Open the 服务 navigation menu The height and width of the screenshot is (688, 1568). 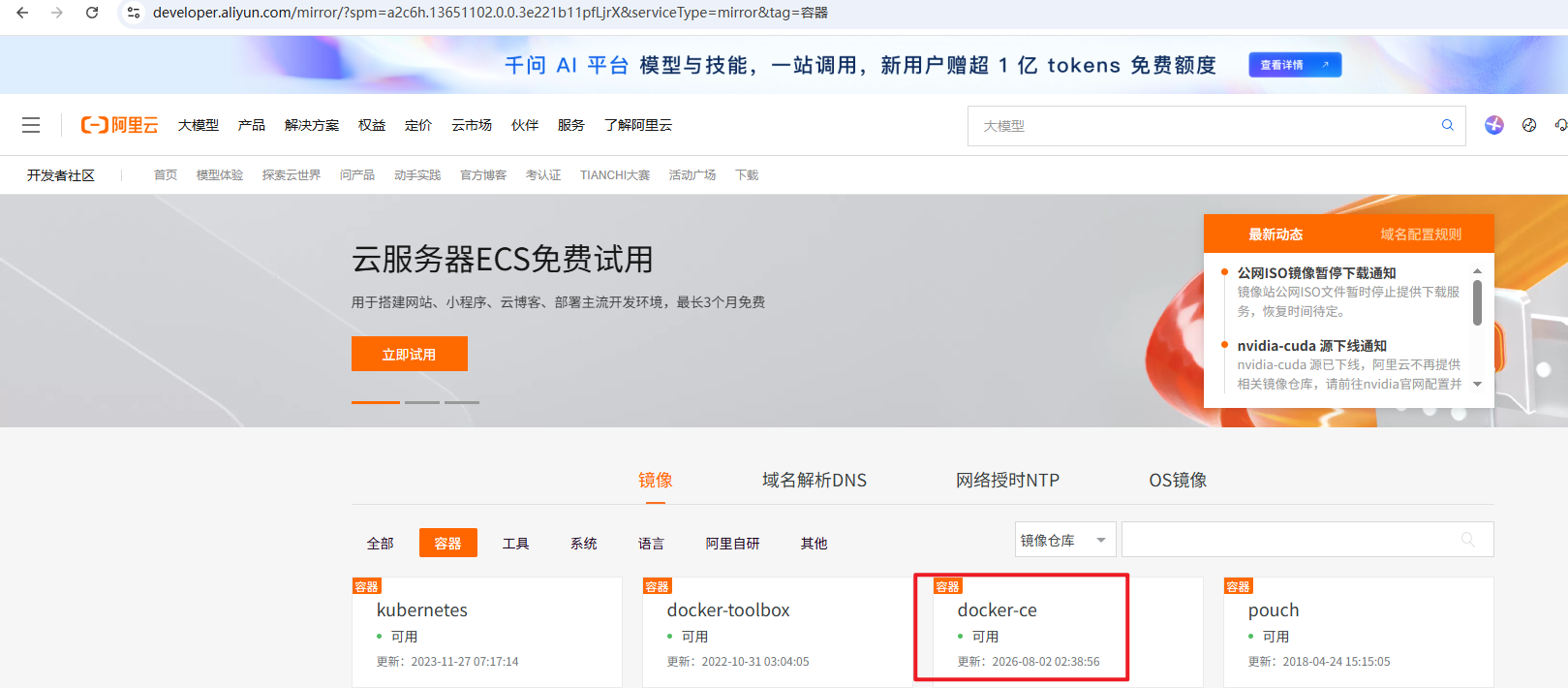click(571, 125)
